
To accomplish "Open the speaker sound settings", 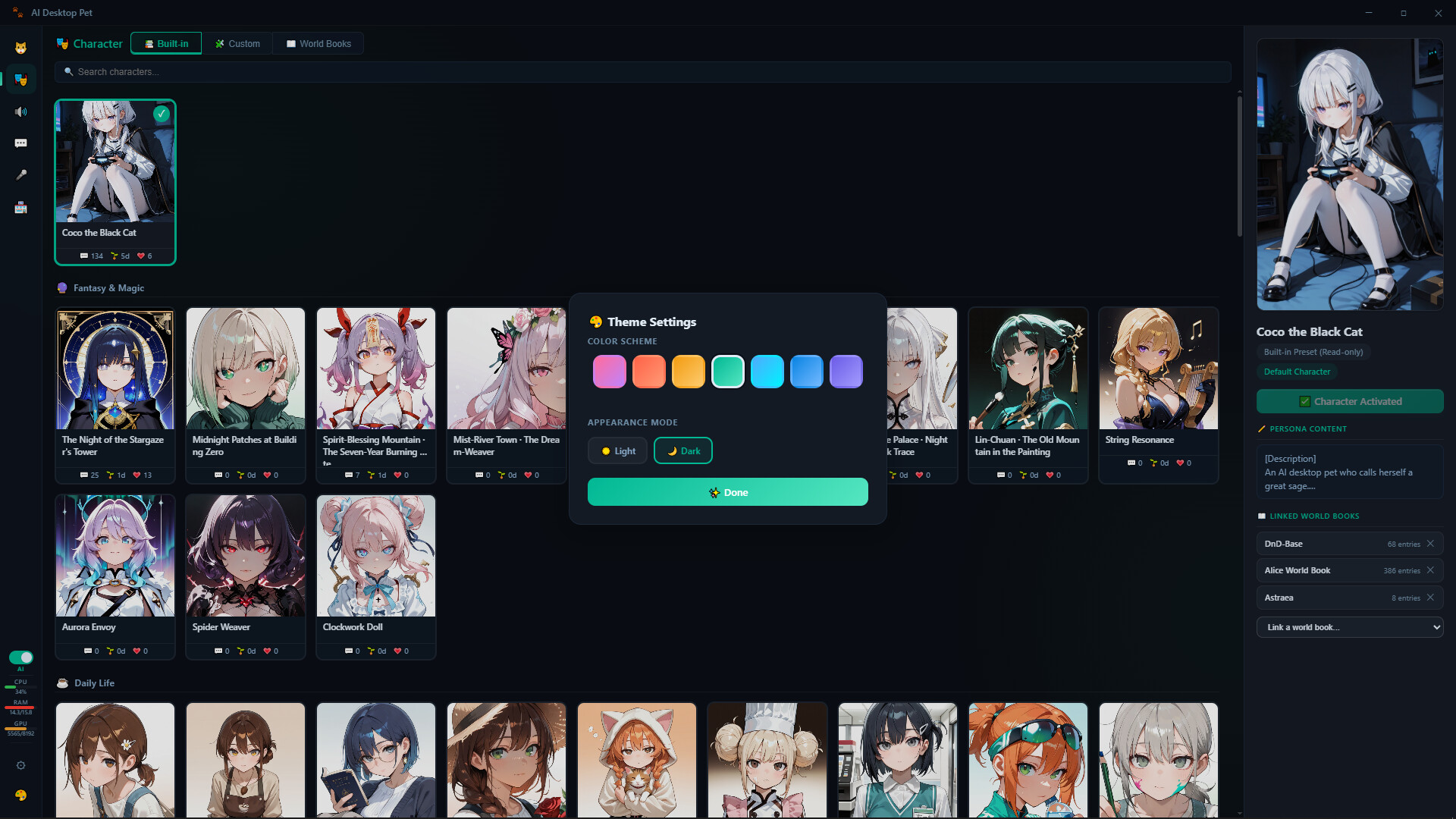I will click(x=20, y=111).
